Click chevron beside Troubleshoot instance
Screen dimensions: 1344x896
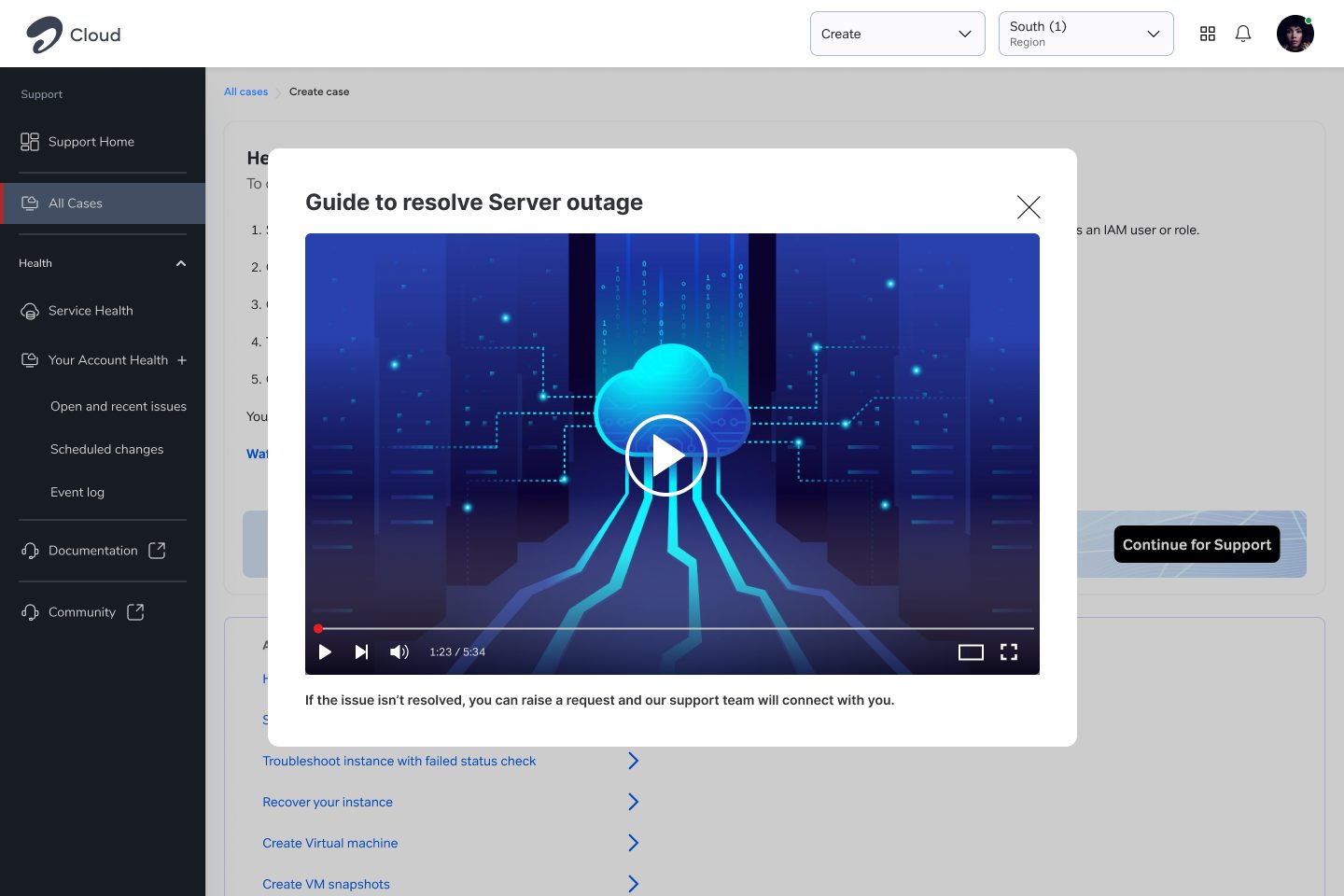point(634,761)
